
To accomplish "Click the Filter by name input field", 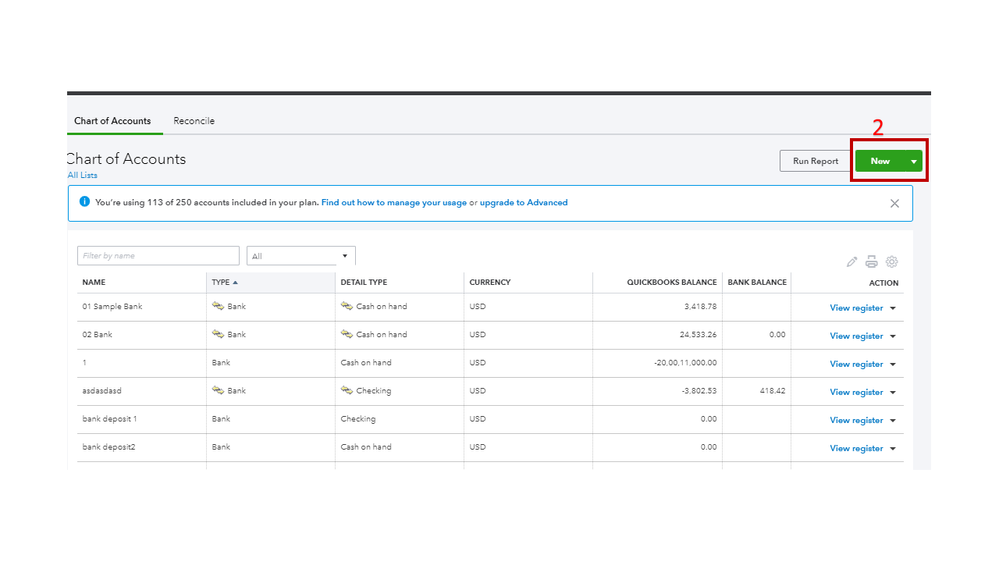I will [159, 256].
